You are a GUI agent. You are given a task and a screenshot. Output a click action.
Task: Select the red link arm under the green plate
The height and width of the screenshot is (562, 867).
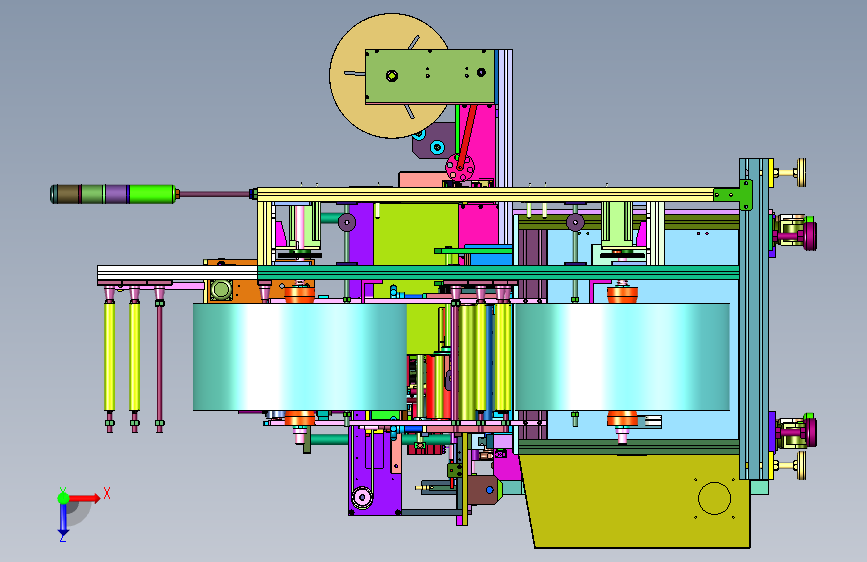point(467,136)
